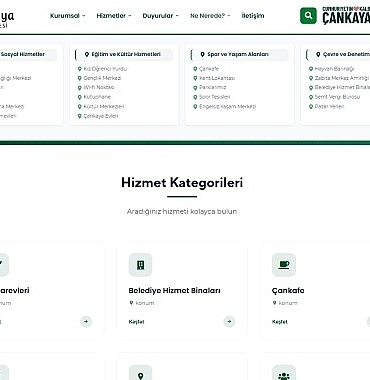Click the Çankafe card title
Viewport: 370px width, 380px height.
[288, 291]
